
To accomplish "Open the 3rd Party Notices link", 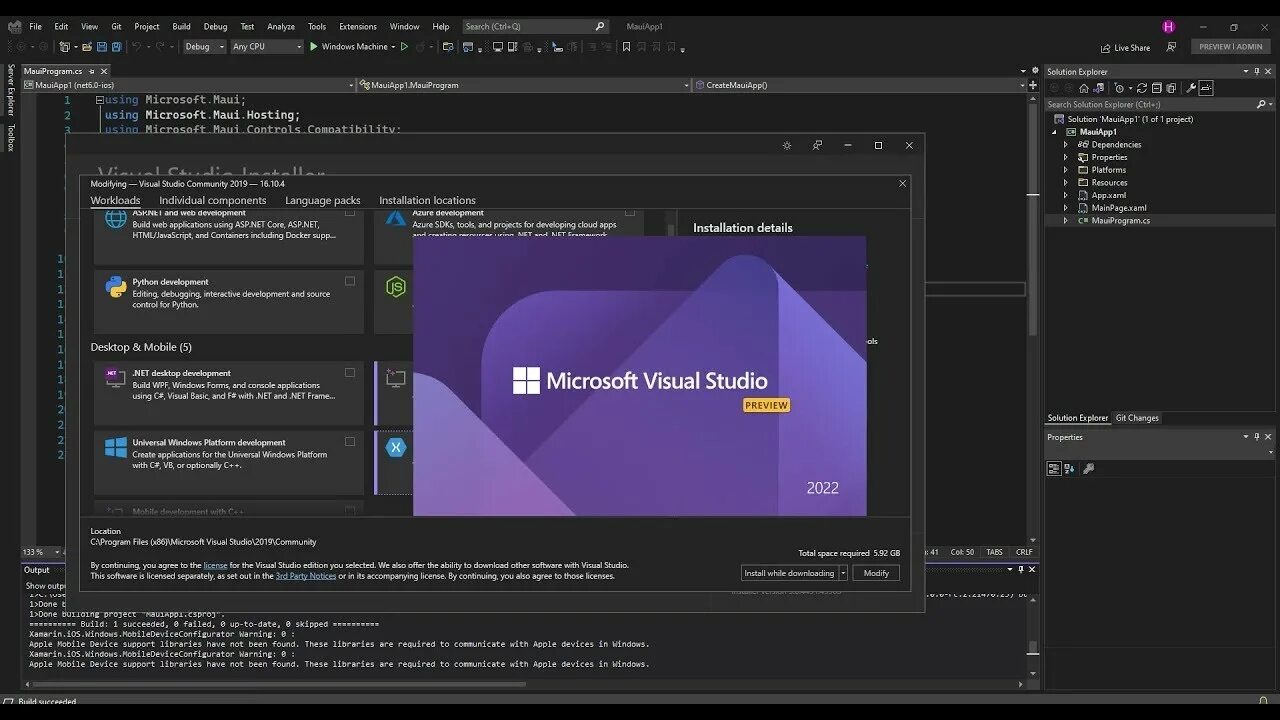I will 306,576.
